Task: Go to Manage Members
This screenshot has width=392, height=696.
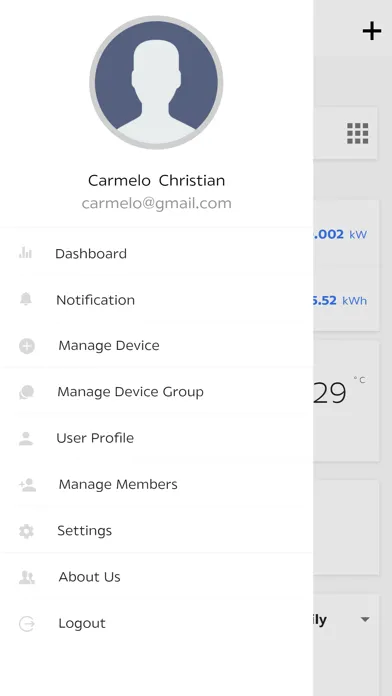Action: [x=157, y=484]
